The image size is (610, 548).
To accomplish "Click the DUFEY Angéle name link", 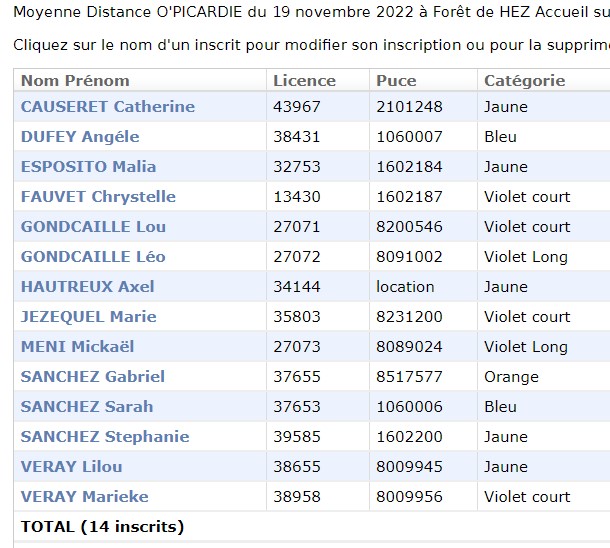I will click(80, 137).
